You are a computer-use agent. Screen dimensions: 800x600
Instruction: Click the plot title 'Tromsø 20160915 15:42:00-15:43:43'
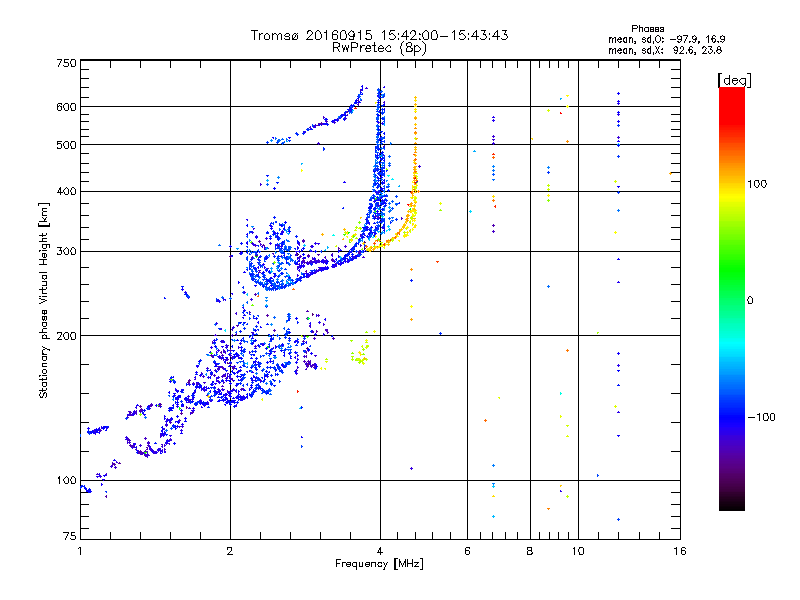click(x=379, y=35)
